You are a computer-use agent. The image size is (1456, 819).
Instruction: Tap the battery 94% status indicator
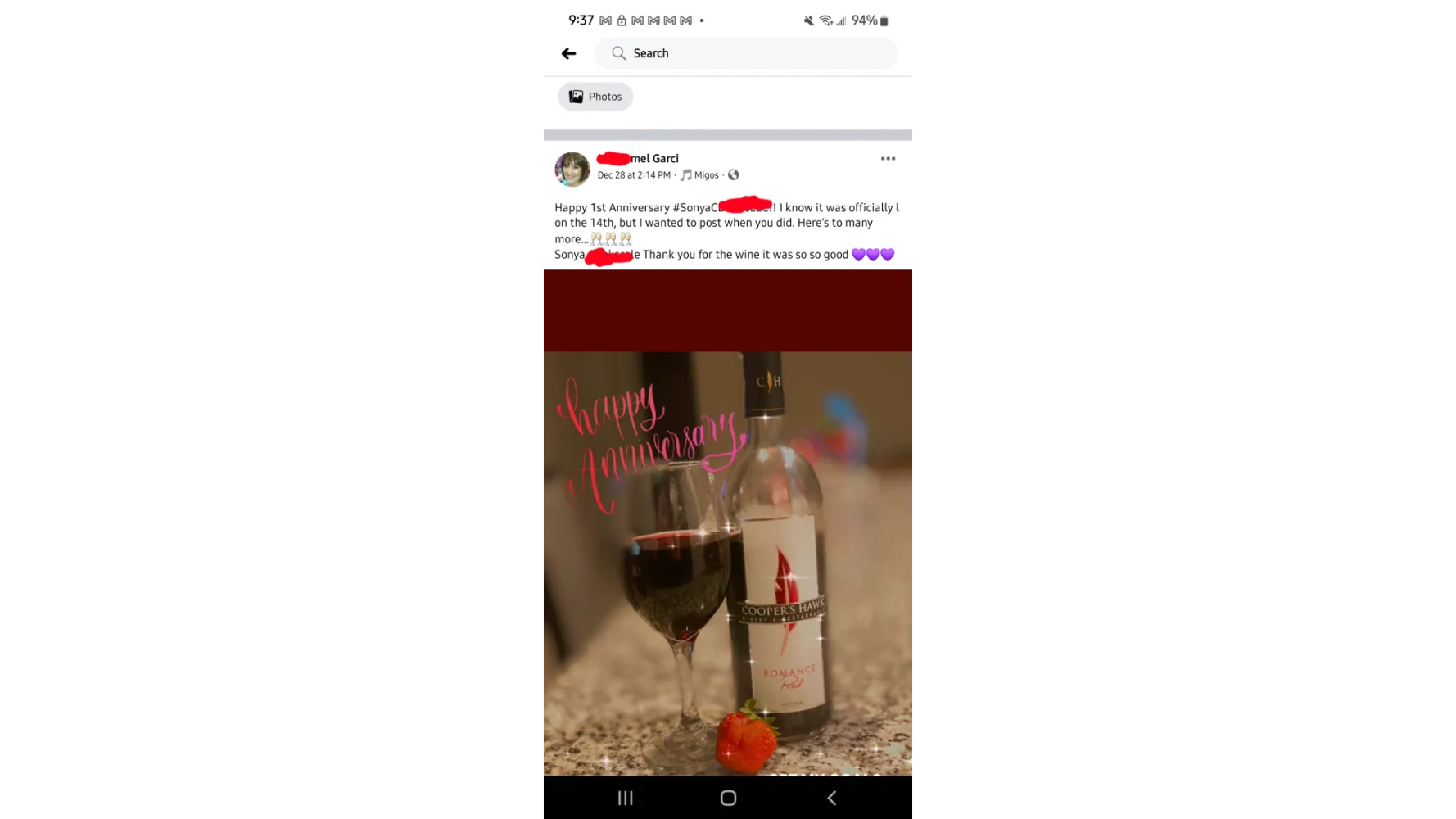click(x=870, y=20)
